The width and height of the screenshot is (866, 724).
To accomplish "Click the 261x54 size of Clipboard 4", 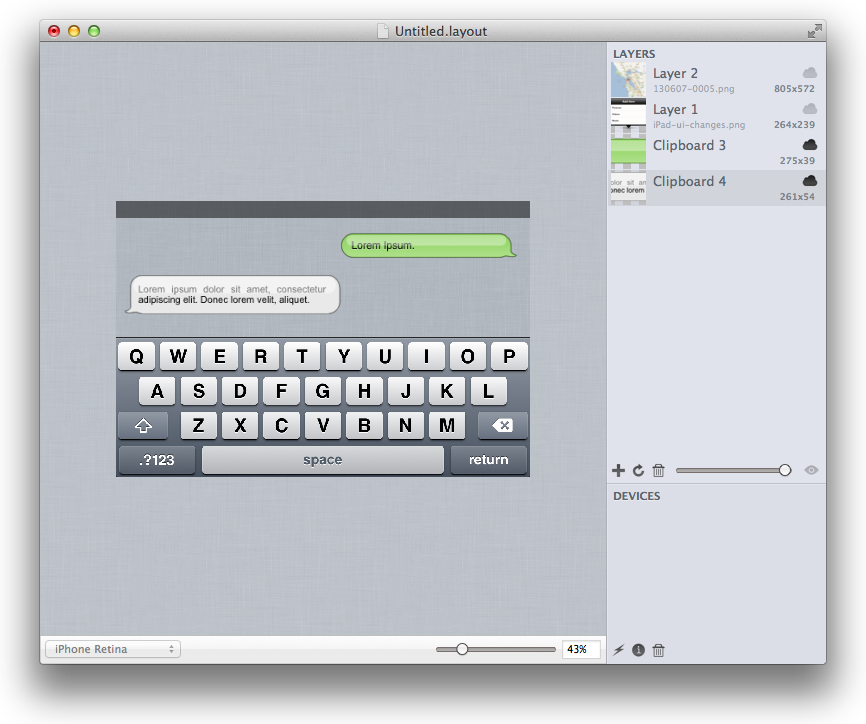I will tap(797, 197).
